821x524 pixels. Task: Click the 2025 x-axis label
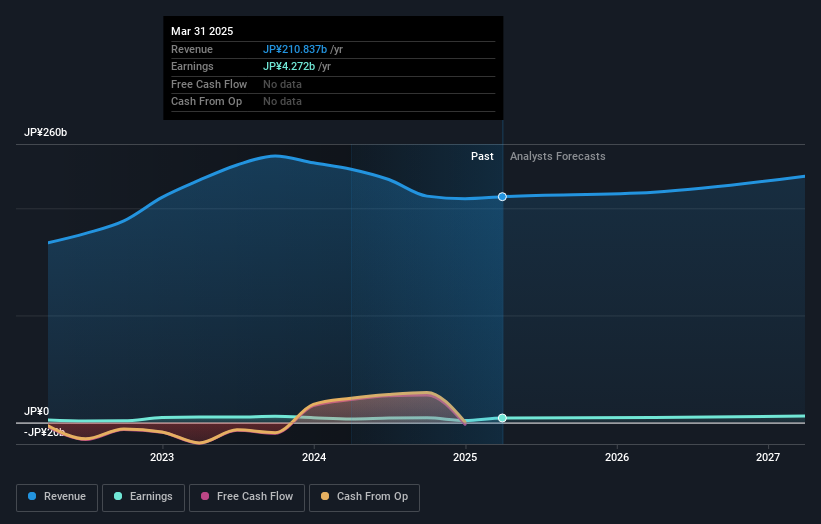tap(465, 458)
